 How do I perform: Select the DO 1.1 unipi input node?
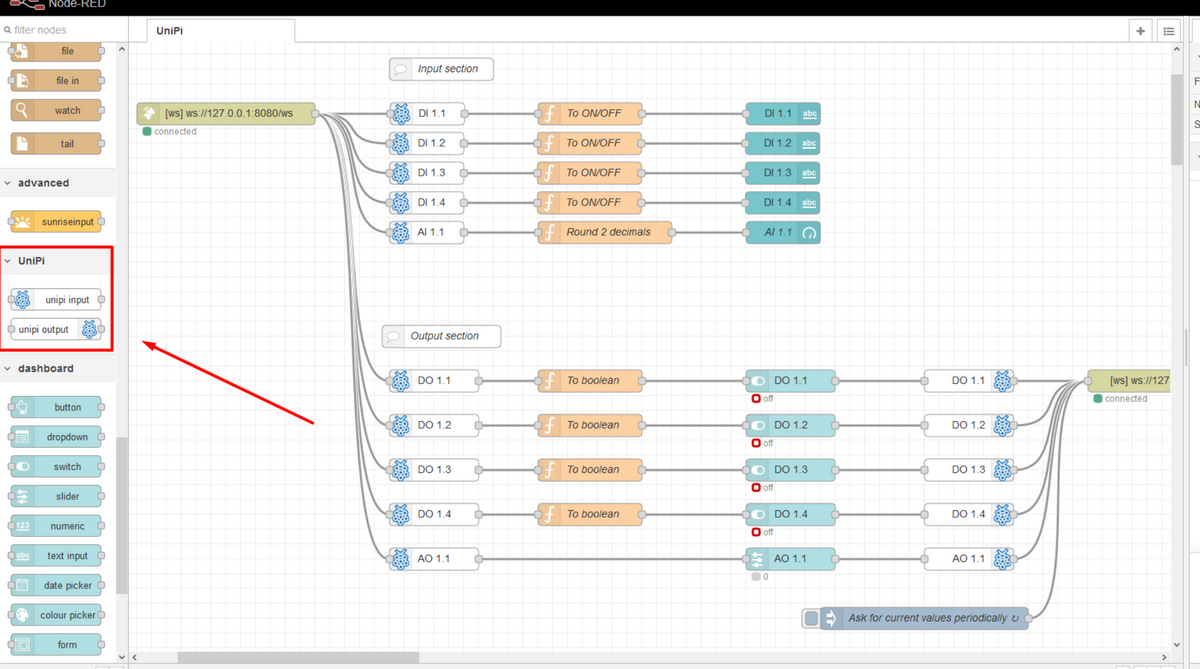434,380
